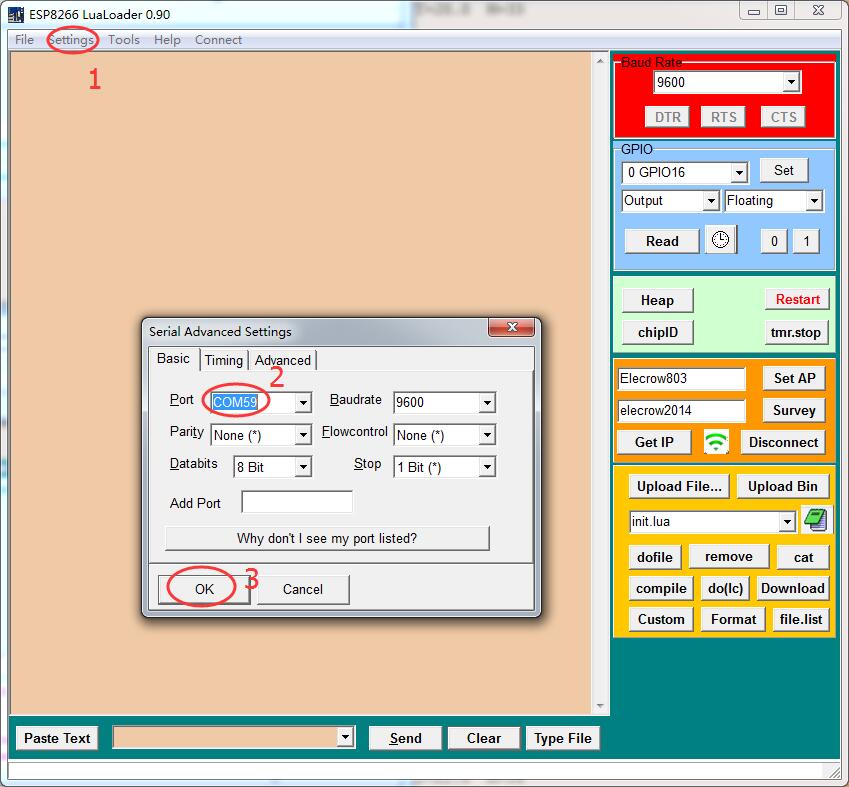Image resolution: width=849 pixels, height=787 pixels.
Task: Click the Download button
Action: pos(793,588)
